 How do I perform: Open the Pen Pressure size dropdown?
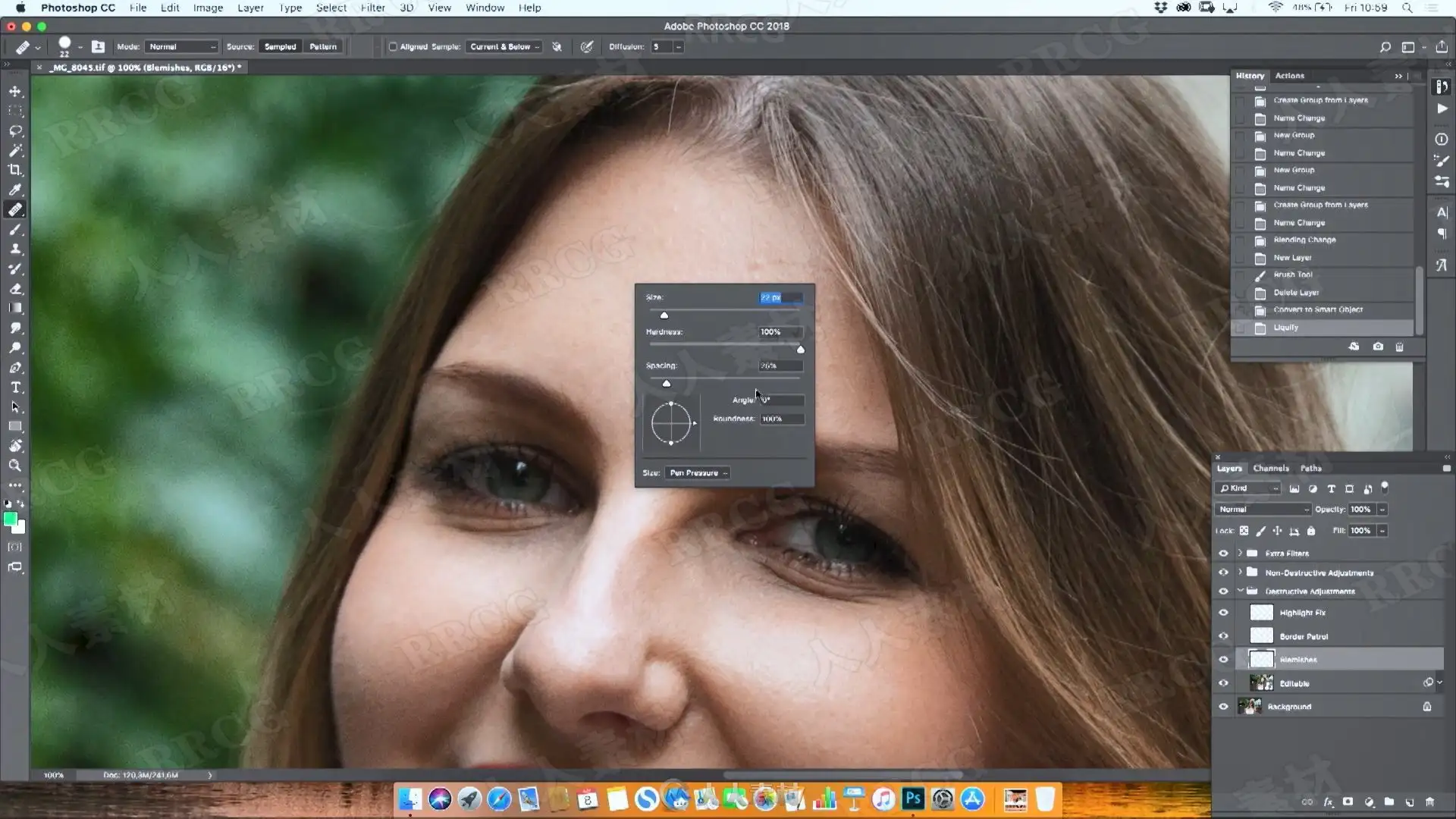tap(698, 473)
